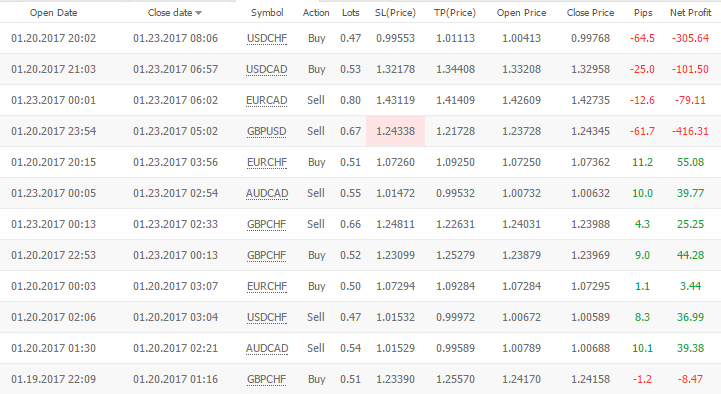Viewport: 721px width, 394px height.
Task: Select net profit value -8.47
Action: 690,379
